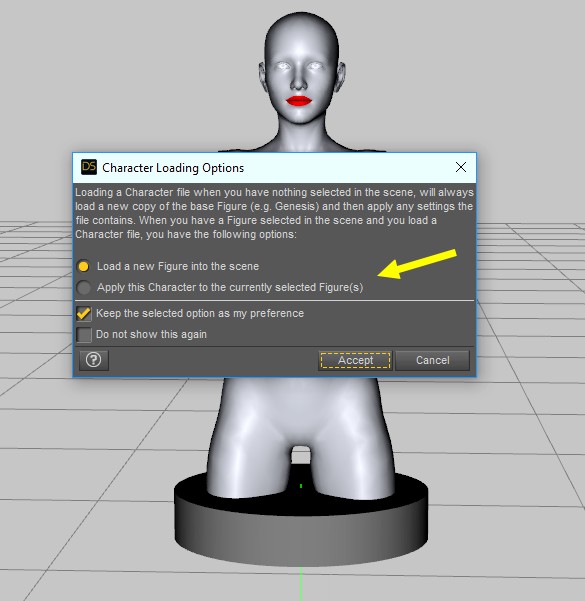Click the Character Loading Options title text
This screenshot has width=585, height=601.
[x=173, y=168]
